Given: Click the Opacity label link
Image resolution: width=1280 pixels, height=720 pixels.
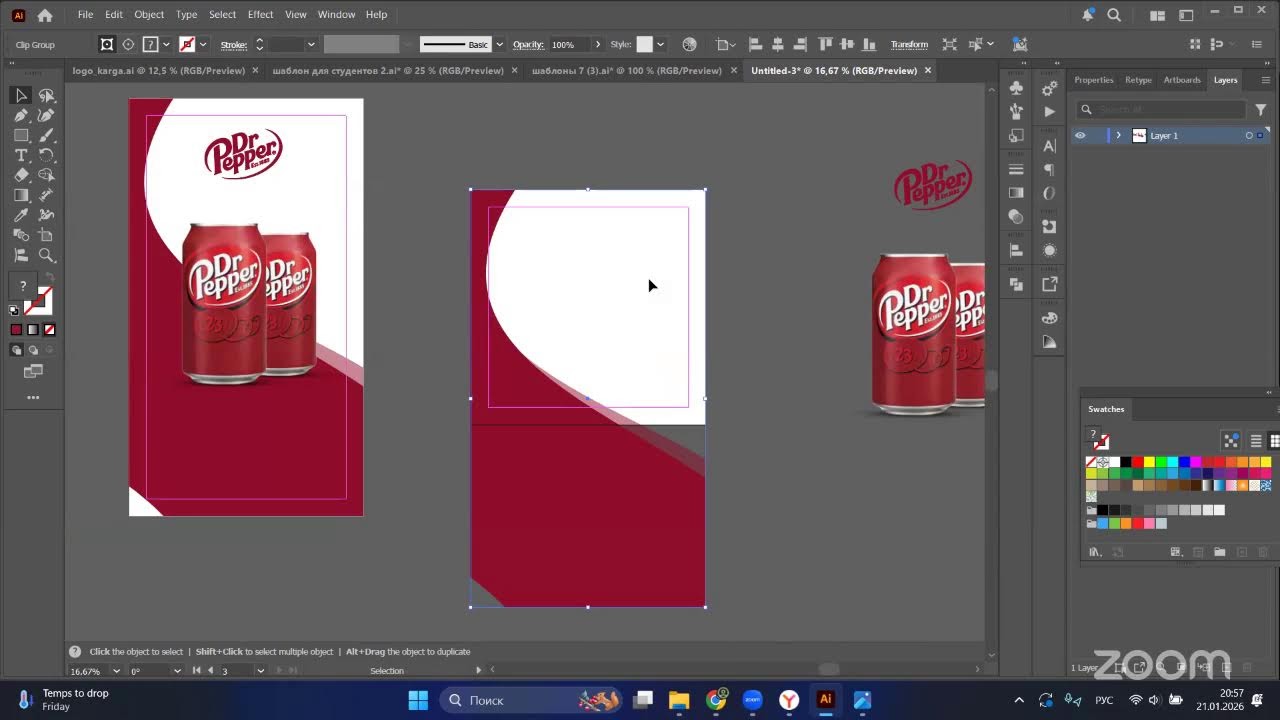Looking at the screenshot, I should [x=528, y=45].
